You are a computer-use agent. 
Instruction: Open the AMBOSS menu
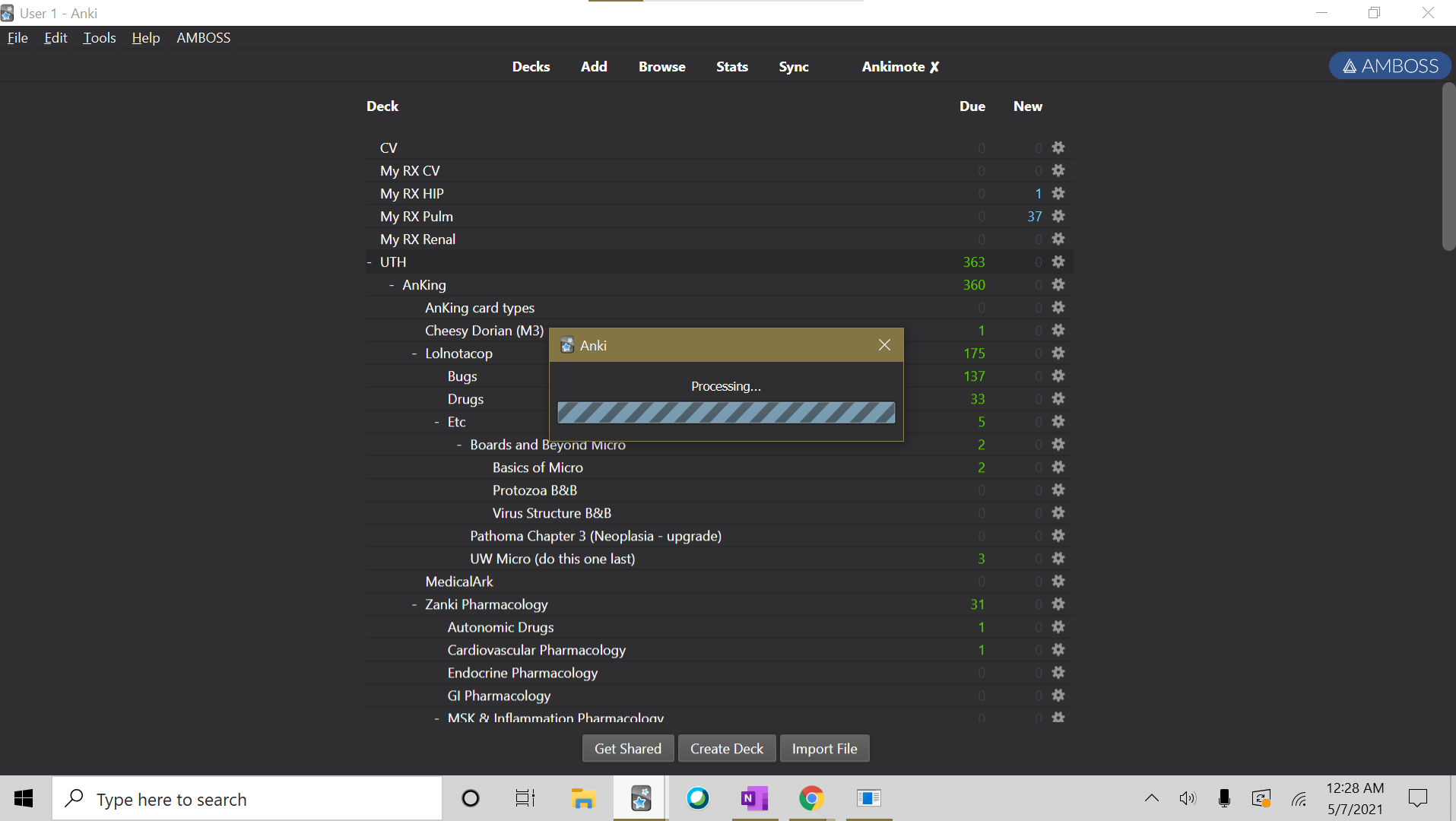point(204,37)
